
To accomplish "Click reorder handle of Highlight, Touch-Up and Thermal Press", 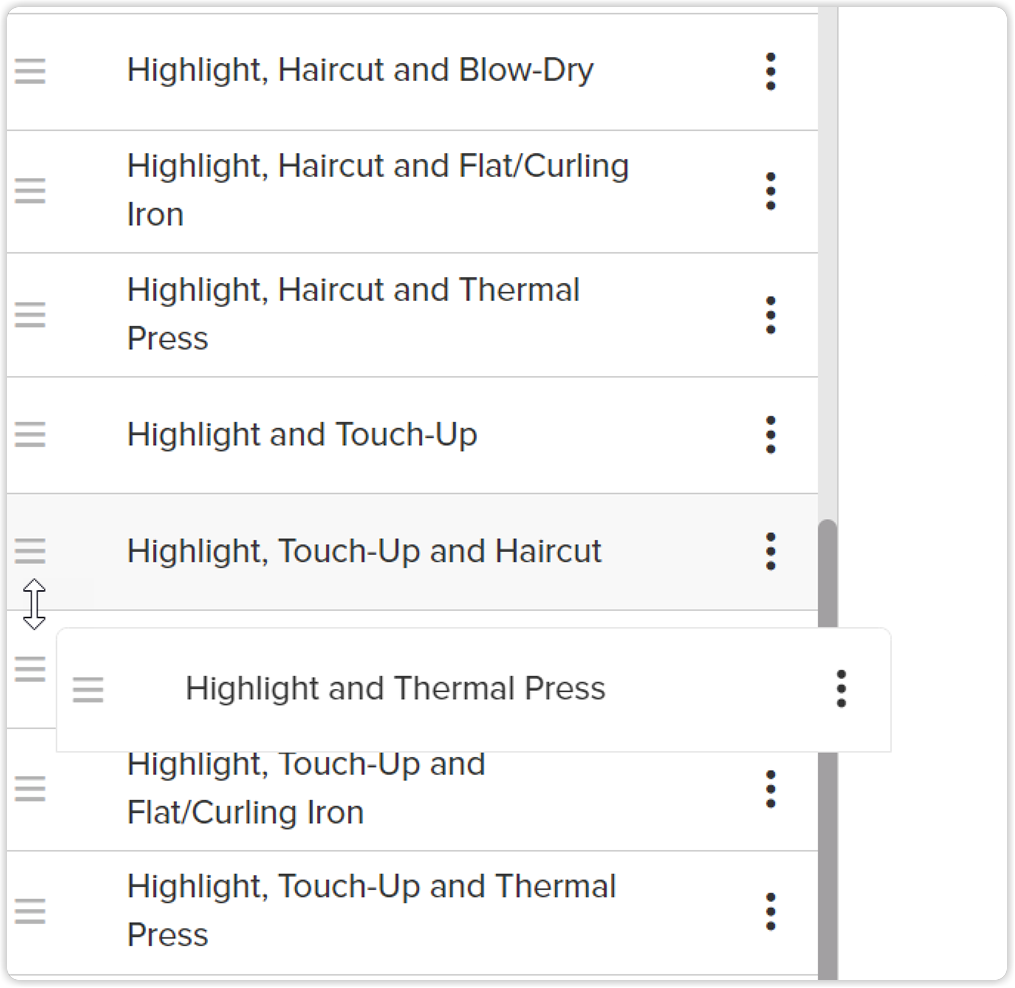I will click(x=30, y=912).
